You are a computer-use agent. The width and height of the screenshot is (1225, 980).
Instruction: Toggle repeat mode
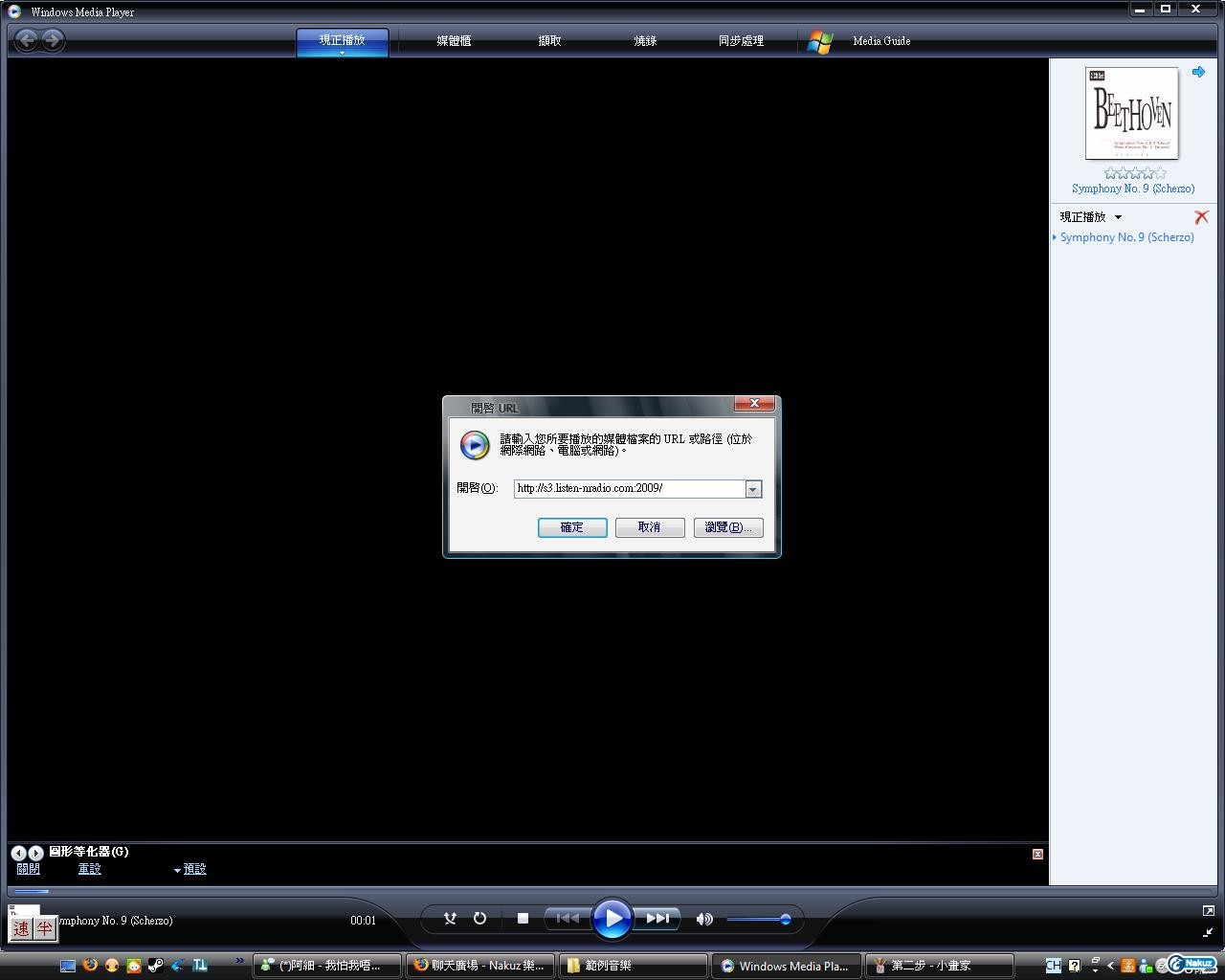[x=479, y=919]
